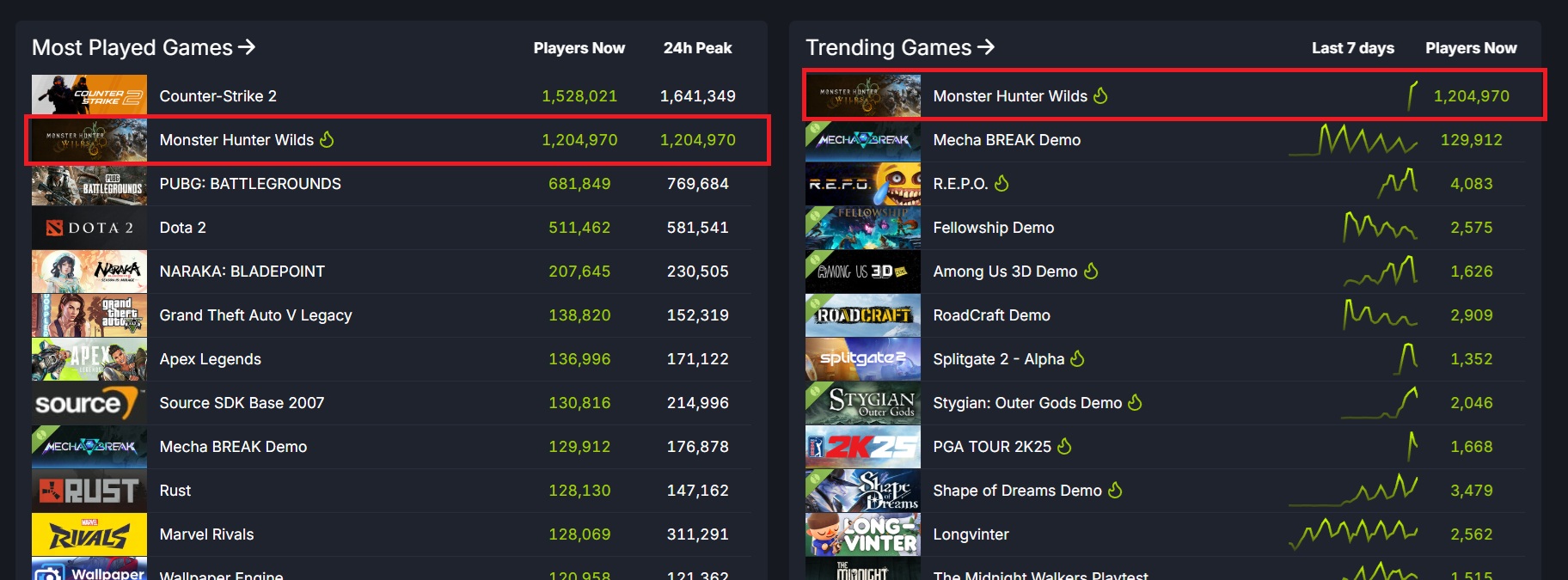The image size is (1568, 580).
Task: Click the flame icon next to PGA TOUR 2K25
Action: click(x=1064, y=446)
